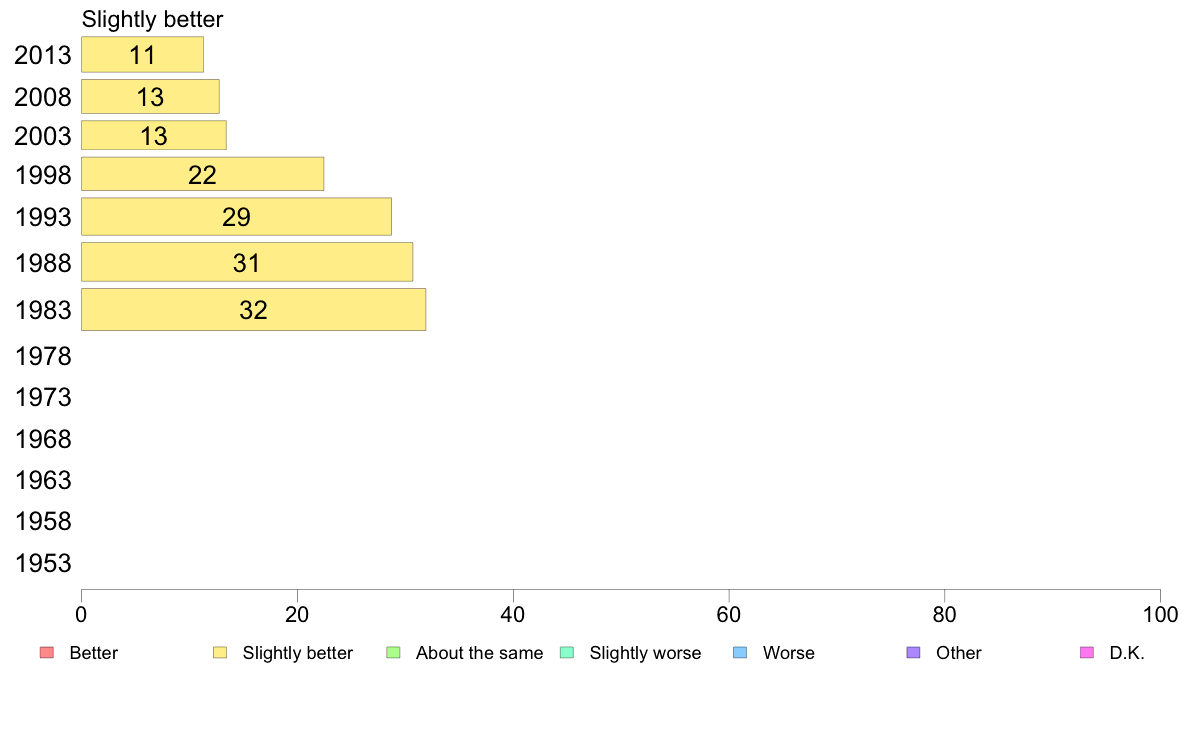Screen dimensions: 1188x736
Task: Click the 1953 year axis label
Action: click(x=43, y=563)
